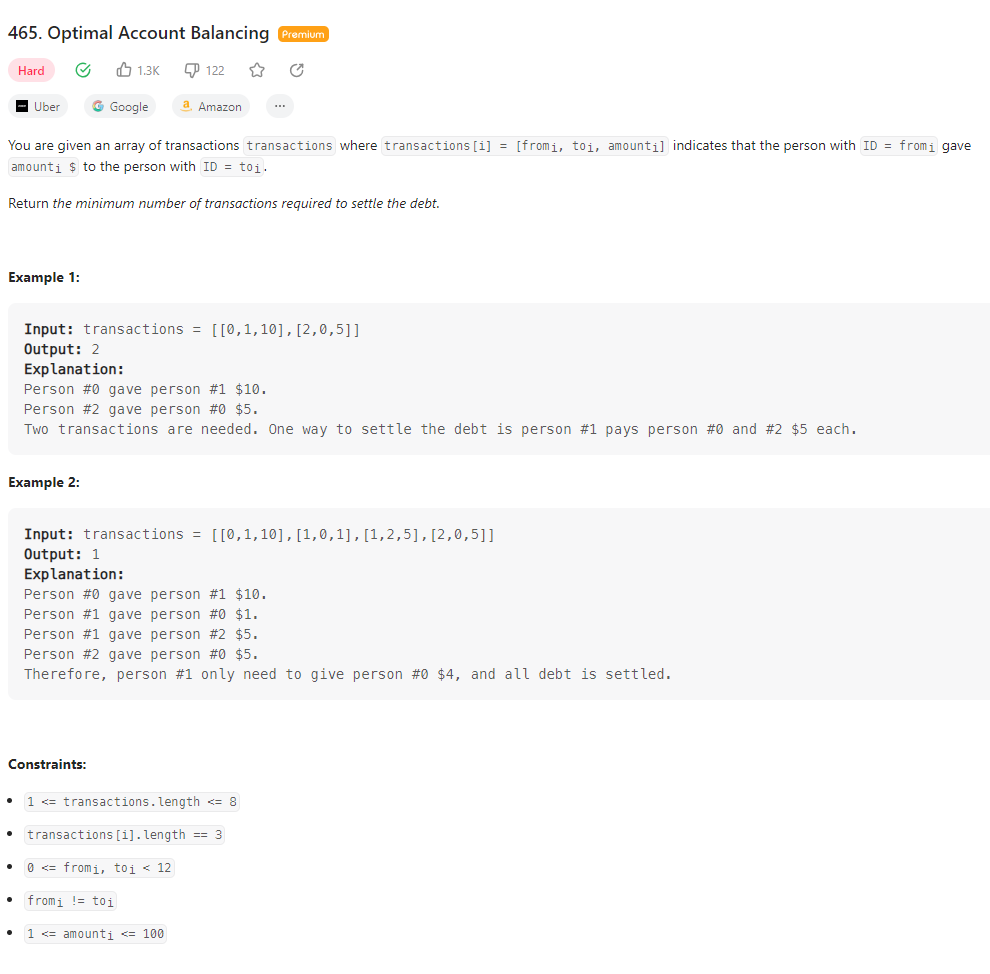Screen dimensions: 990x974
Task: Click the green solved checkmark icon
Action: tap(83, 70)
